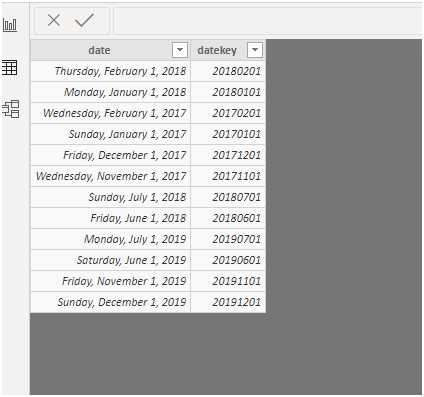This screenshot has height=397, width=424.
Task: Open the datekey column filter dropdown
Action: tap(255, 50)
